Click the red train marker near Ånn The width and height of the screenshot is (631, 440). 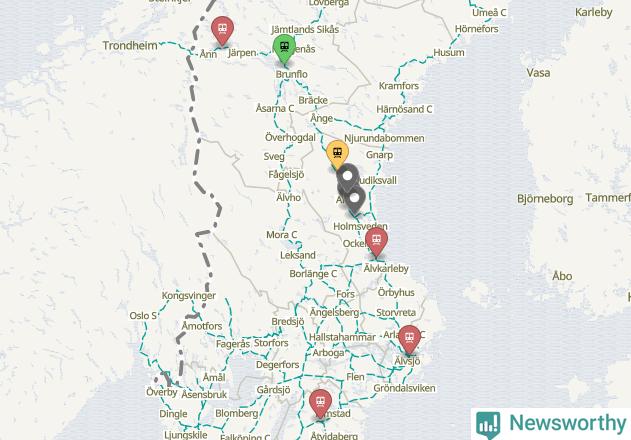[222, 29]
